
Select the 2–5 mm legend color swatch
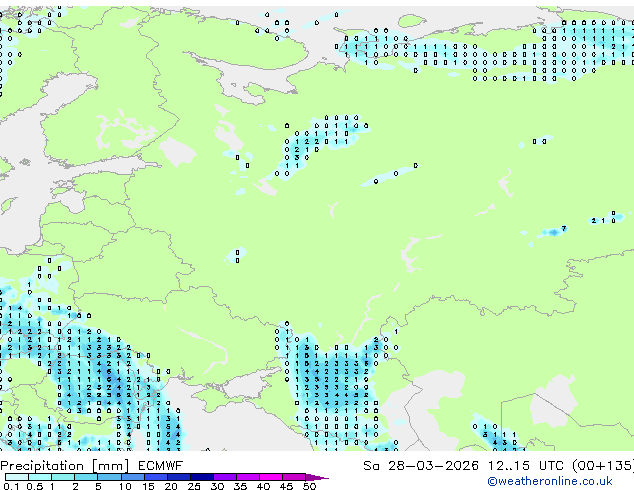[x=86, y=477]
